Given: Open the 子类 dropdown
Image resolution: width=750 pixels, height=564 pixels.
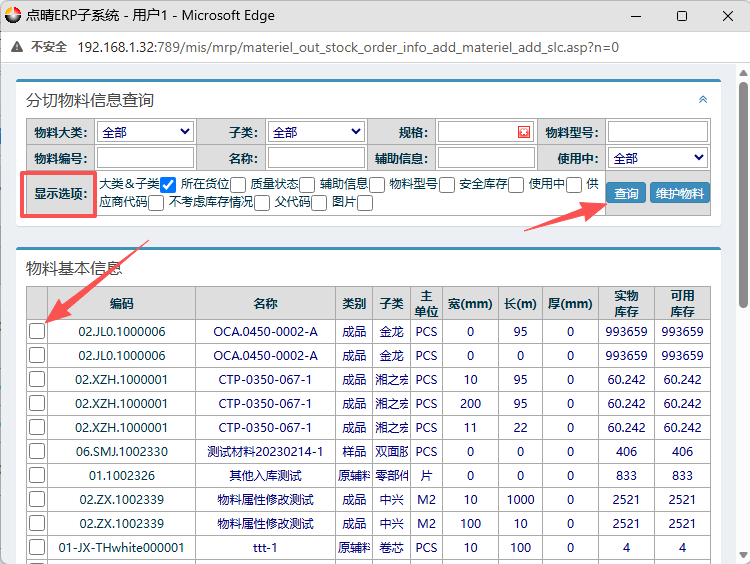Looking at the screenshot, I should [x=316, y=132].
